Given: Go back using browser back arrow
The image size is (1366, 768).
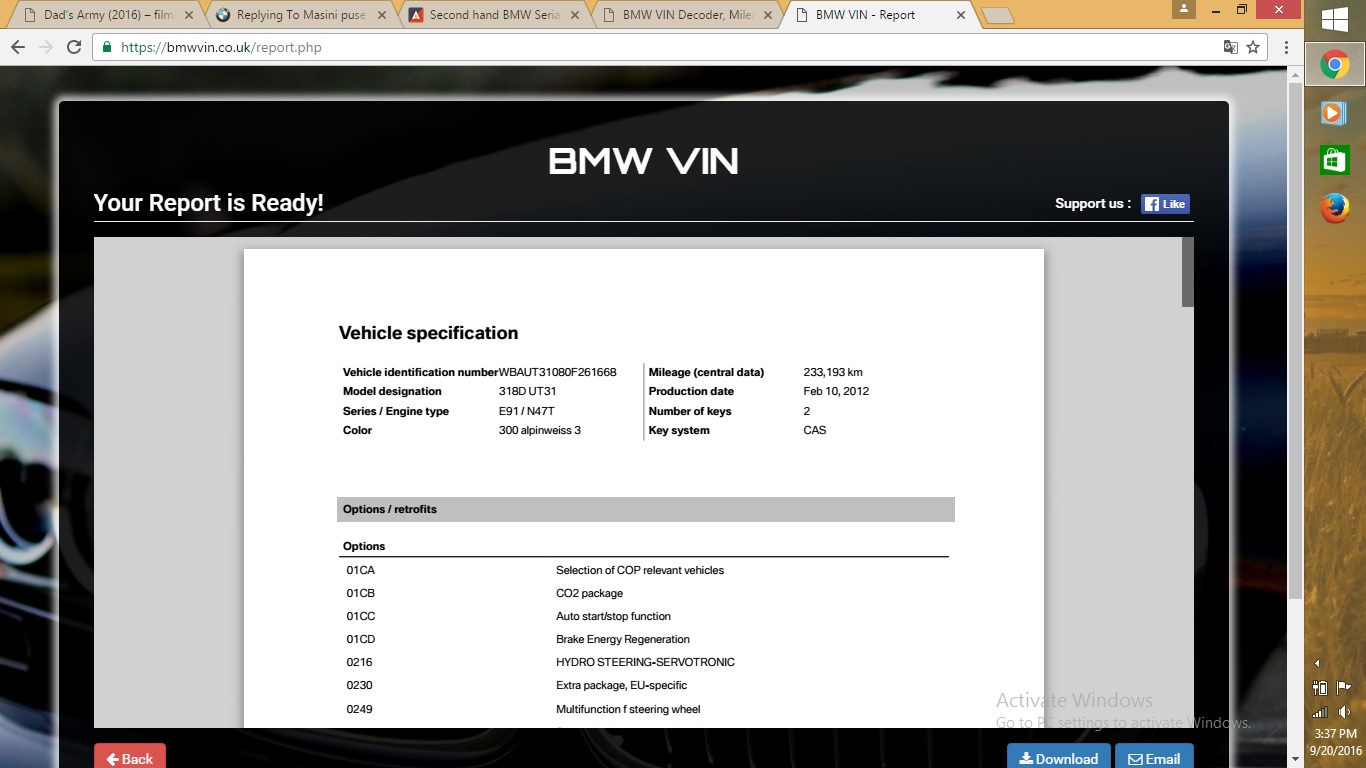Looking at the screenshot, I should pos(18,47).
